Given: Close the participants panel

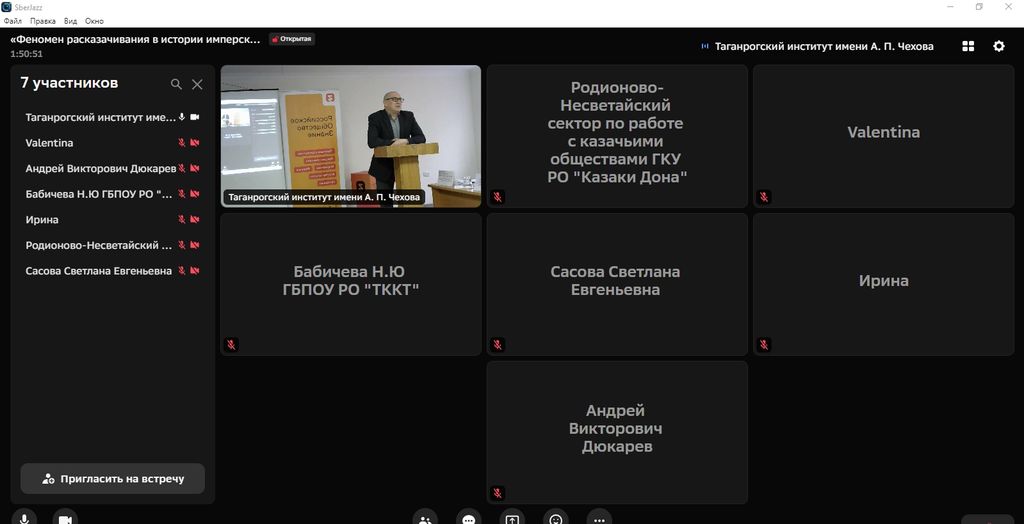Looking at the screenshot, I should tap(197, 85).
